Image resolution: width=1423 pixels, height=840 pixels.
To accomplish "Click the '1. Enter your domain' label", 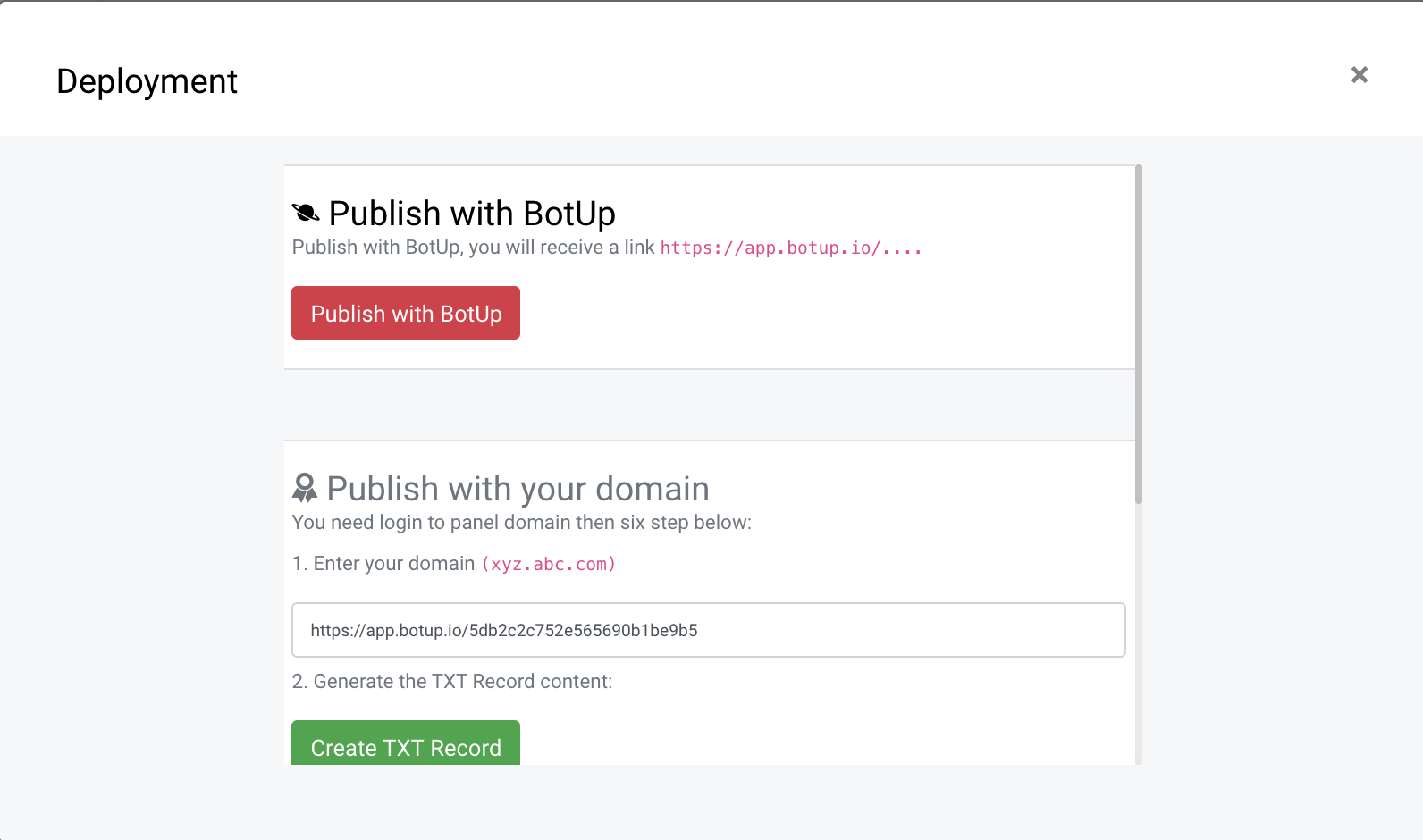I will pyautogui.click(x=383, y=564).
